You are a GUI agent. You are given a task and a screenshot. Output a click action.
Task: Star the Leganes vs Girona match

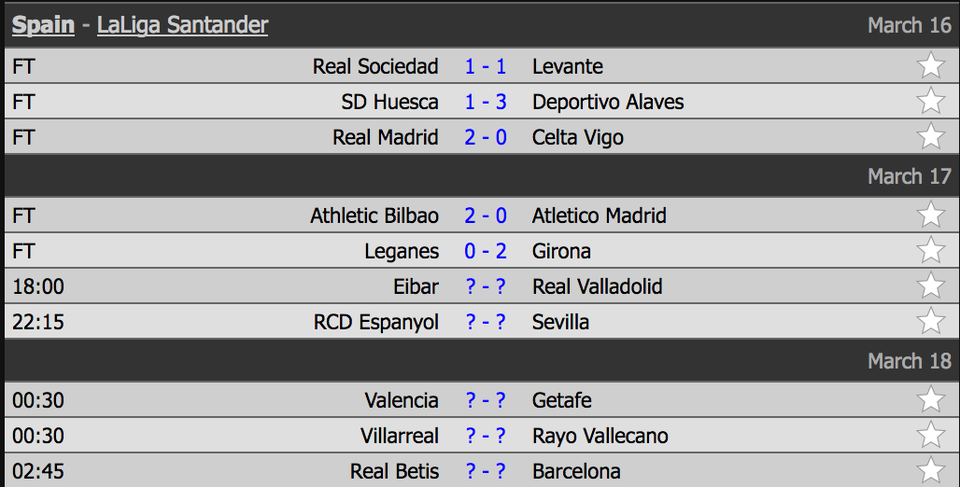(x=931, y=251)
